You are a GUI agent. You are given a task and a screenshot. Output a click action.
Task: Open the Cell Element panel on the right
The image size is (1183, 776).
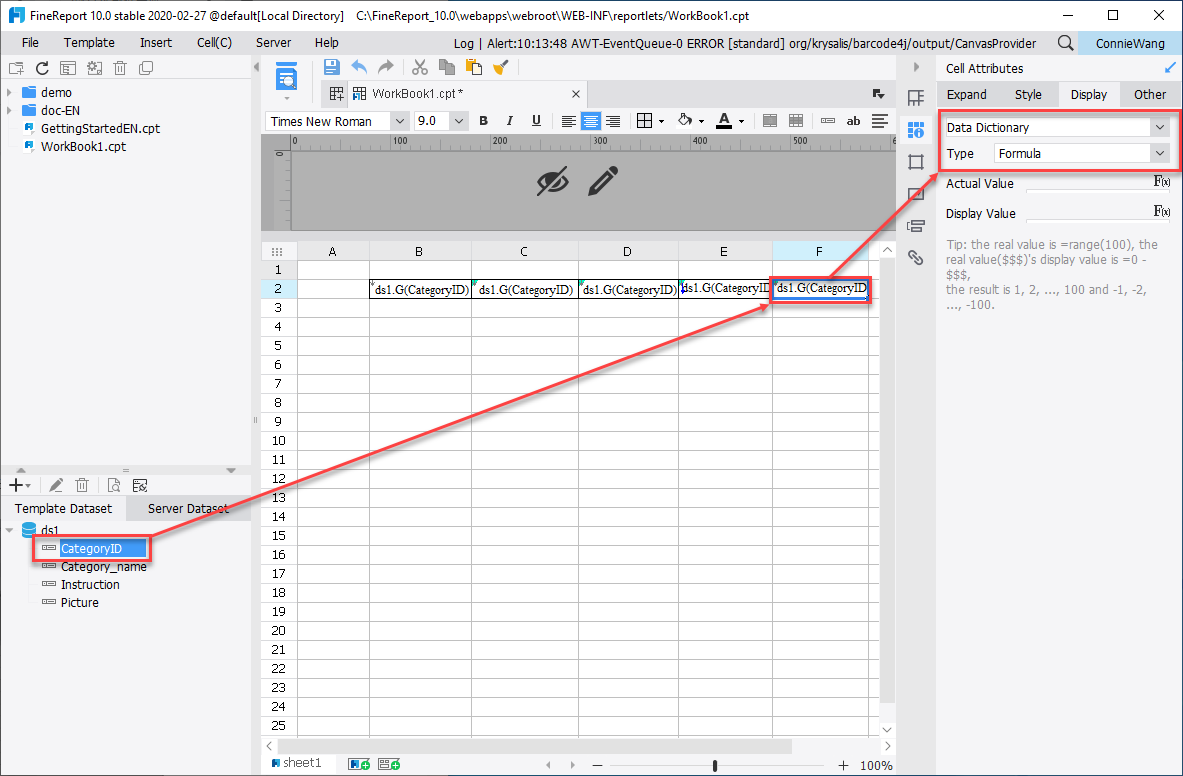(916, 97)
